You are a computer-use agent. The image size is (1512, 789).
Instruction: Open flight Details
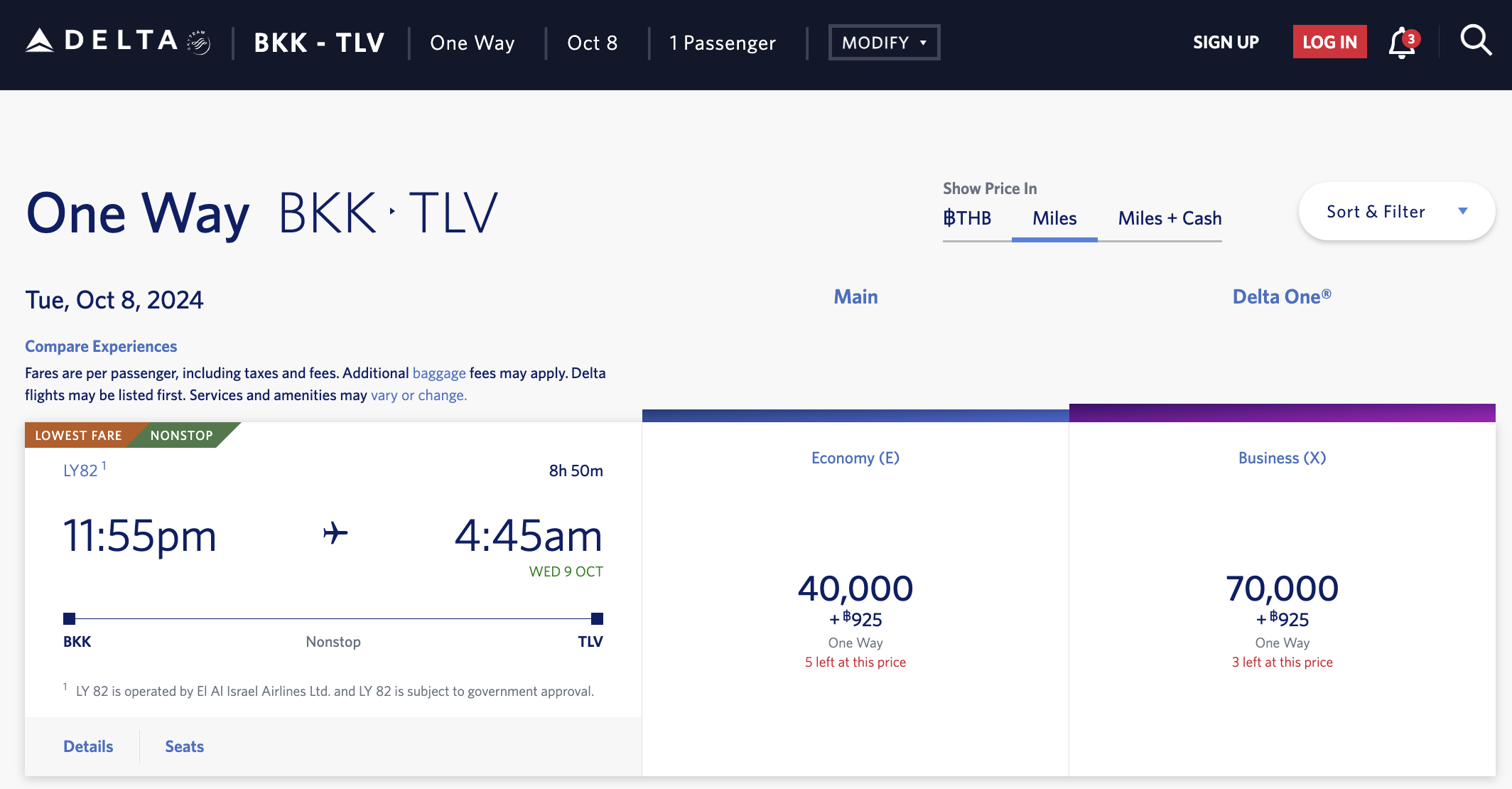point(88,746)
